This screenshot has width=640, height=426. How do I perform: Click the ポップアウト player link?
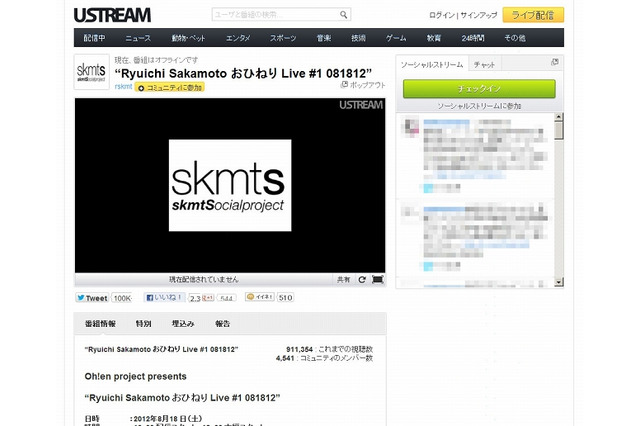[x=363, y=85]
